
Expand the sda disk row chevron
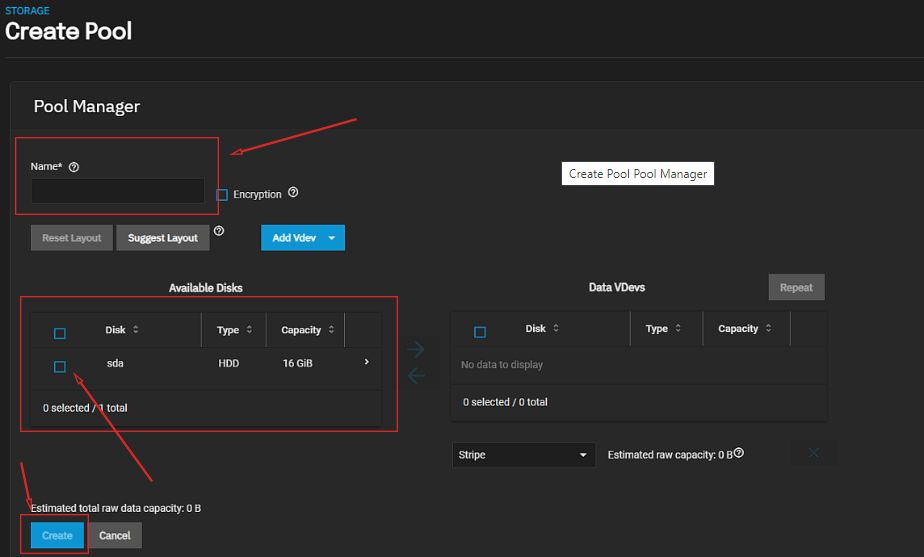tap(366, 362)
